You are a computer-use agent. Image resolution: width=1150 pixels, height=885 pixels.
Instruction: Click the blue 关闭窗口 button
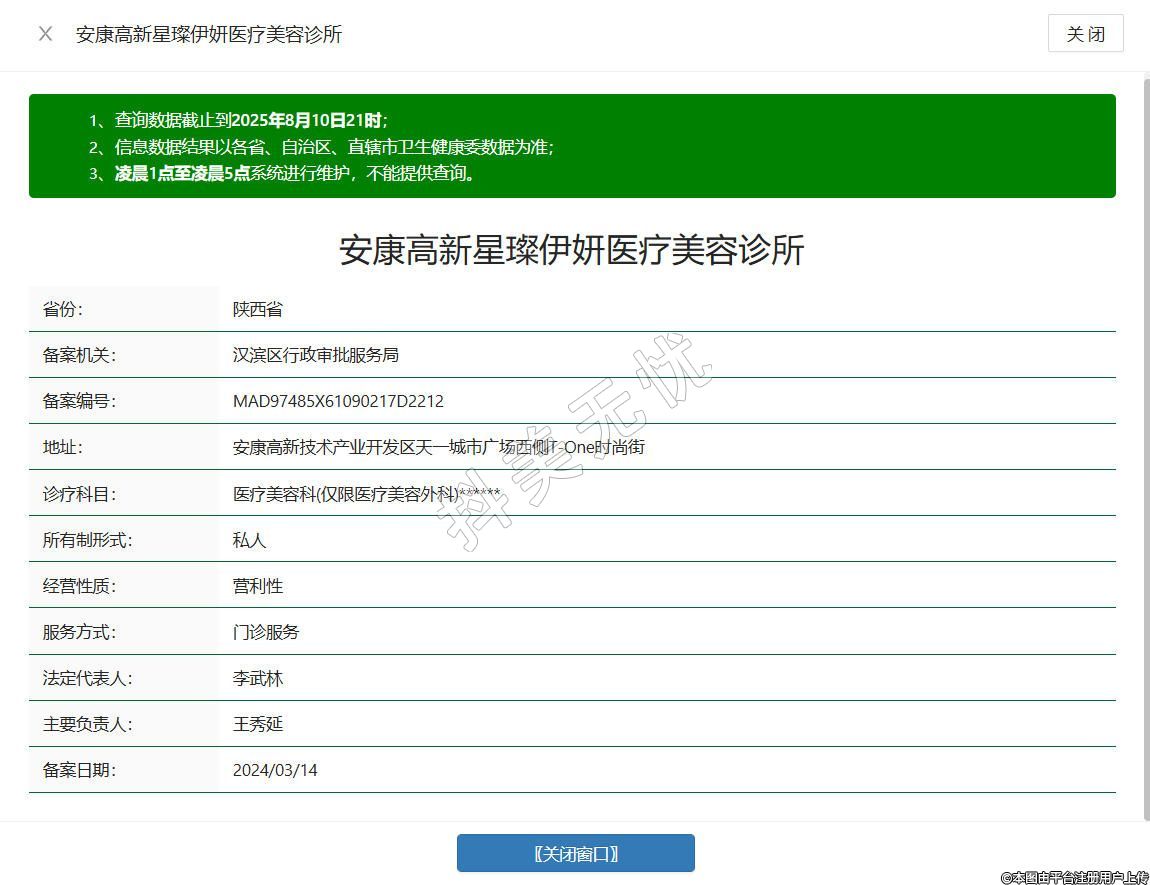coord(575,853)
